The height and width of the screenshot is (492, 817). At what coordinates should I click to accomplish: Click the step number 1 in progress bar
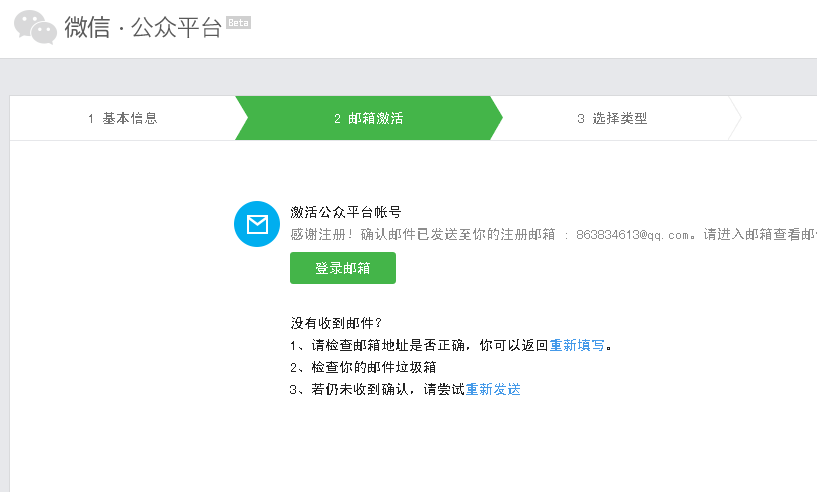pyautogui.click(x=90, y=118)
